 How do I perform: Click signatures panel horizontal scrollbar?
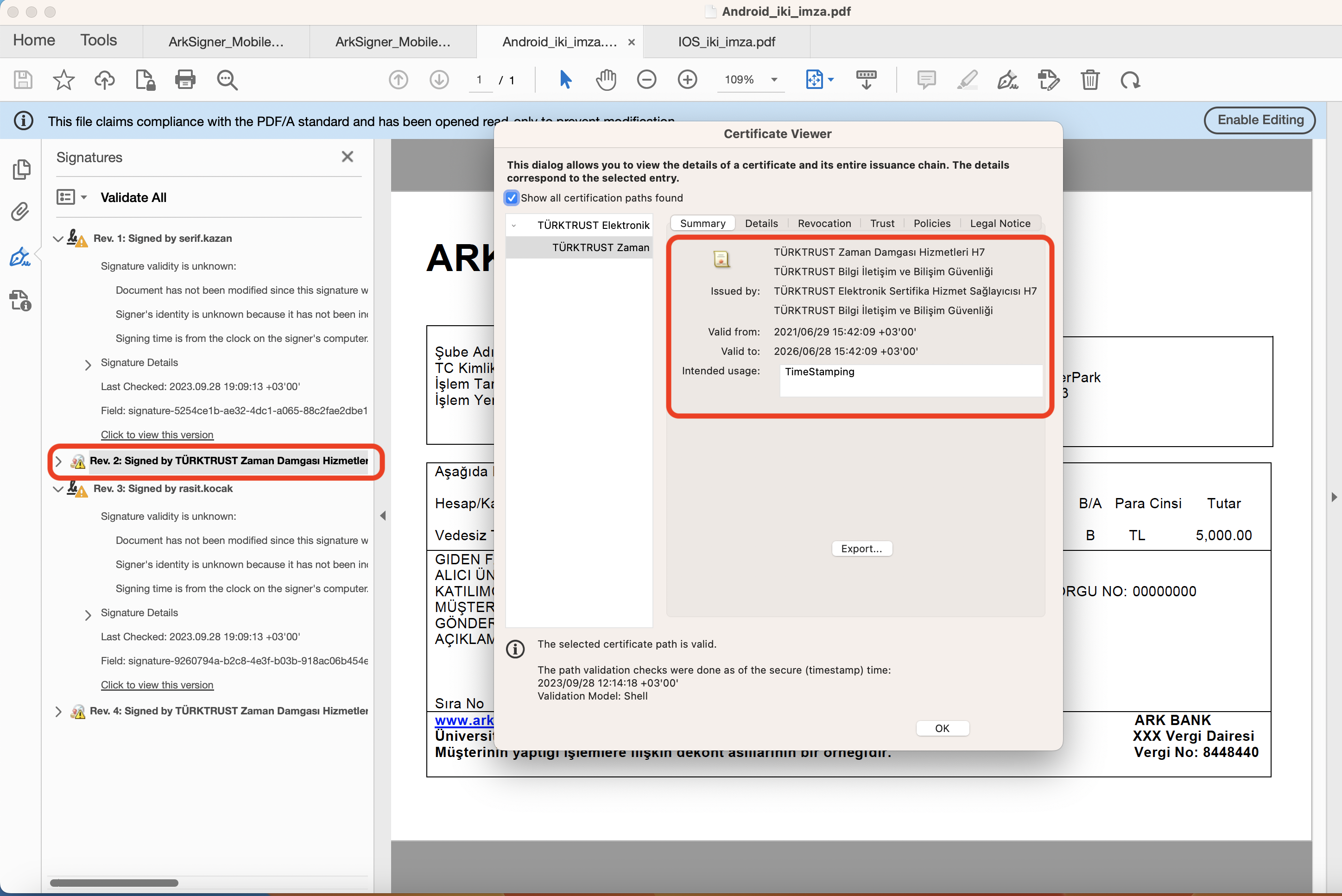114,883
